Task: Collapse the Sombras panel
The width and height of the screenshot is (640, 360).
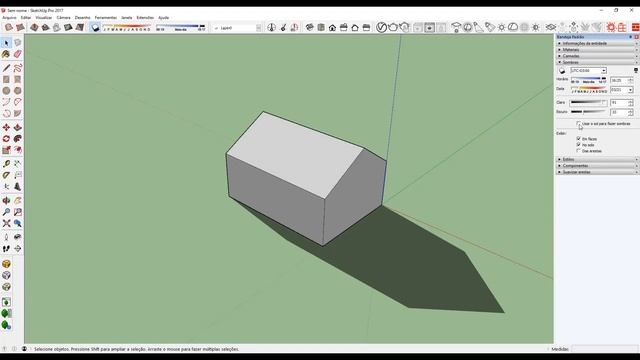Action: (598, 62)
